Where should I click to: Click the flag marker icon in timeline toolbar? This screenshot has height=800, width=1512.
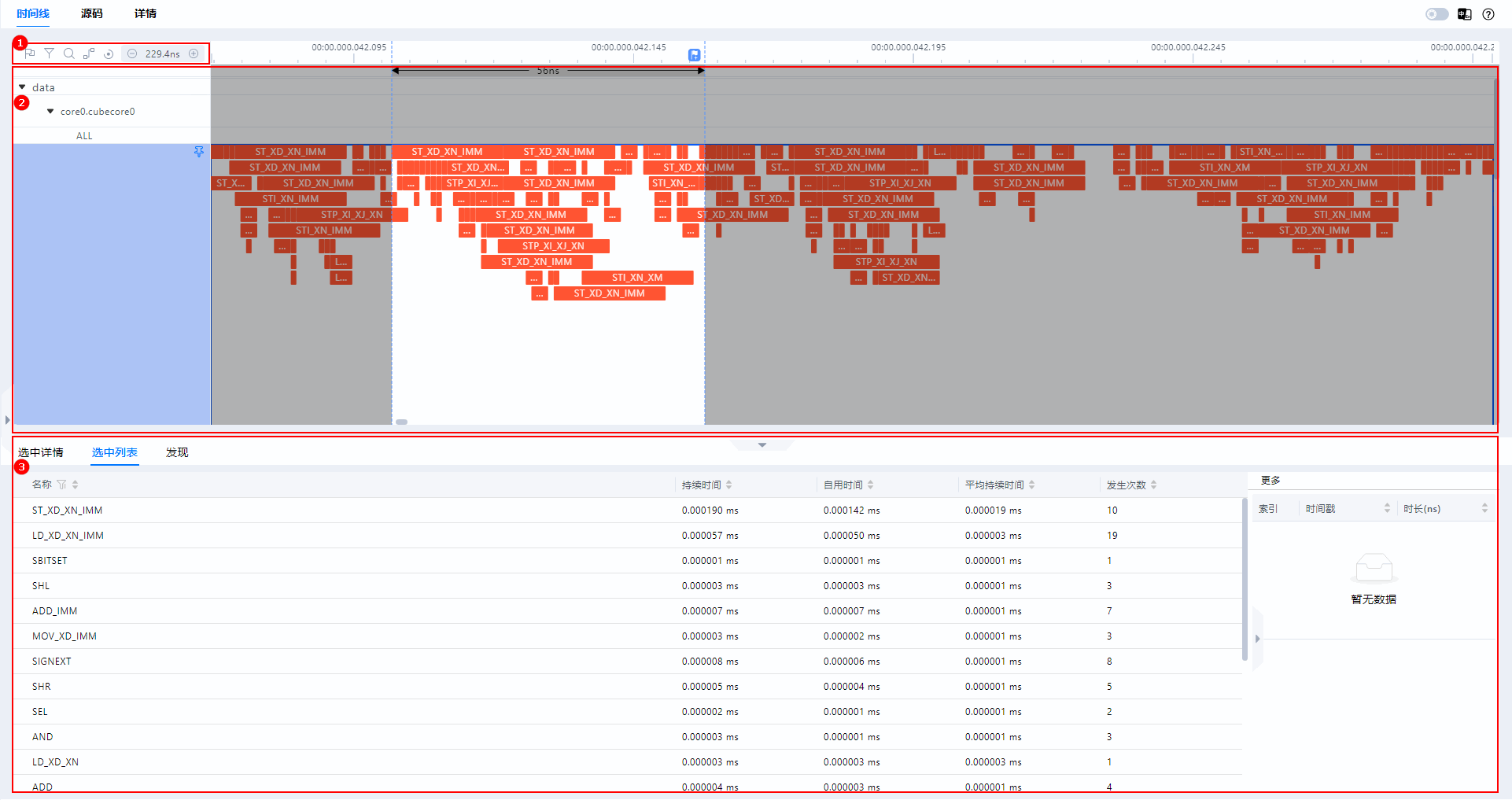(x=30, y=53)
